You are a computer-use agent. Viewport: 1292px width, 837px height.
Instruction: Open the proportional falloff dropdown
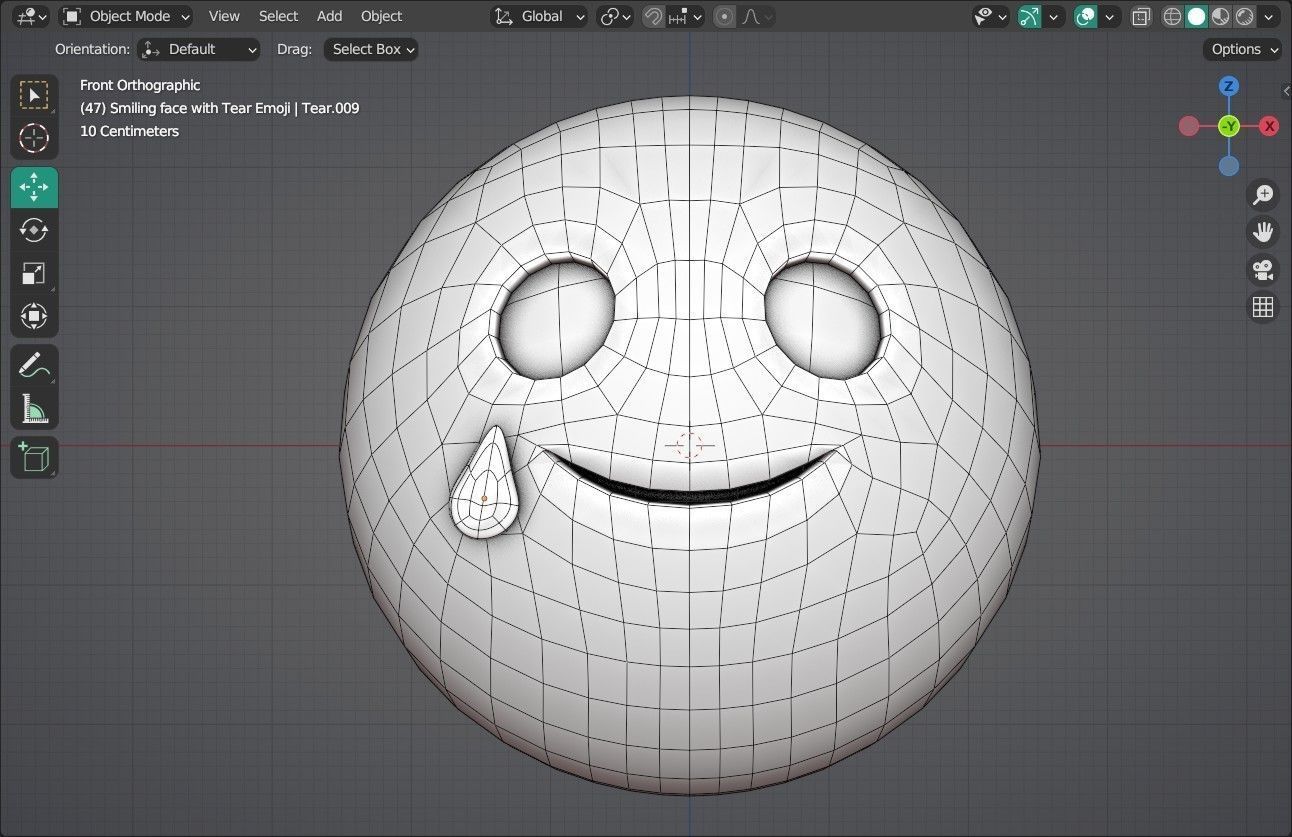click(756, 16)
